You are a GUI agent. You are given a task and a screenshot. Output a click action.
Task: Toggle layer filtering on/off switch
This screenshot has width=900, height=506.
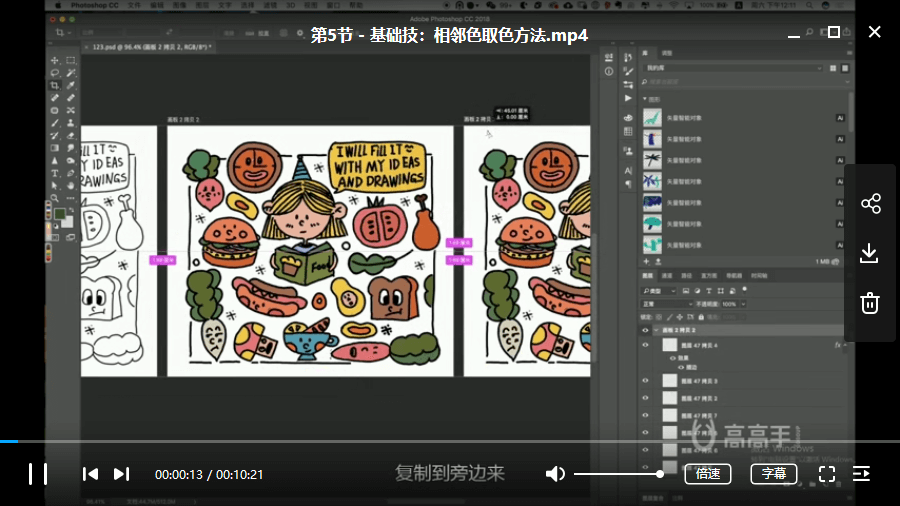pyautogui.click(x=744, y=290)
